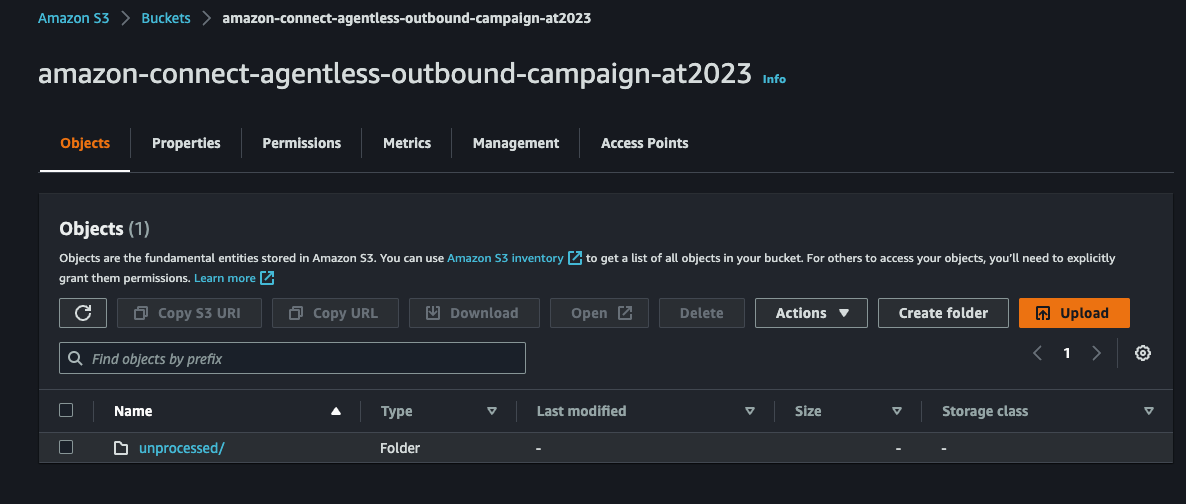The width and height of the screenshot is (1186, 504).
Task: Click the Create folder button
Action: point(943,313)
